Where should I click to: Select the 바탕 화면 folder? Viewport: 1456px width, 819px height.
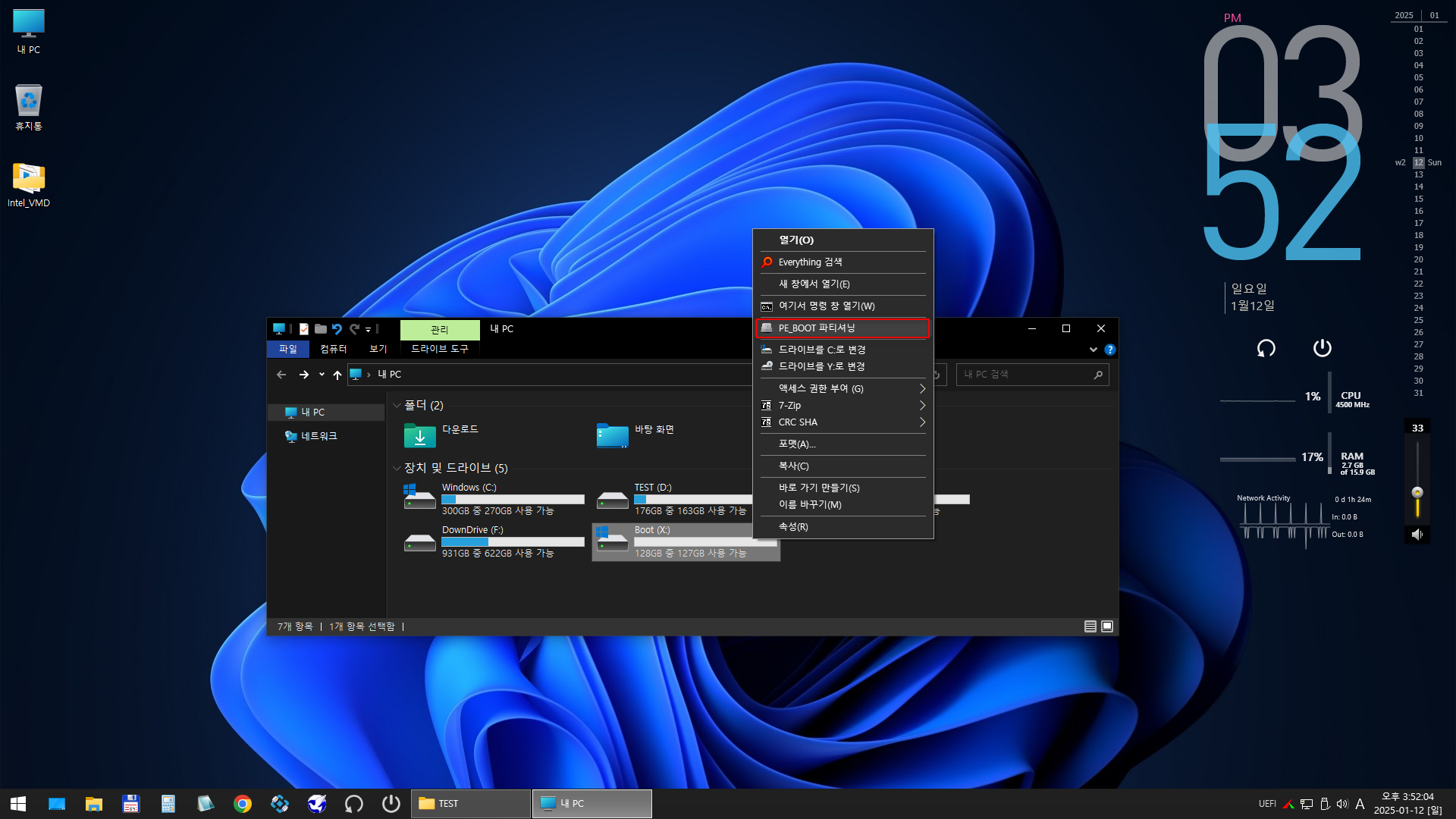click(x=637, y=435)
